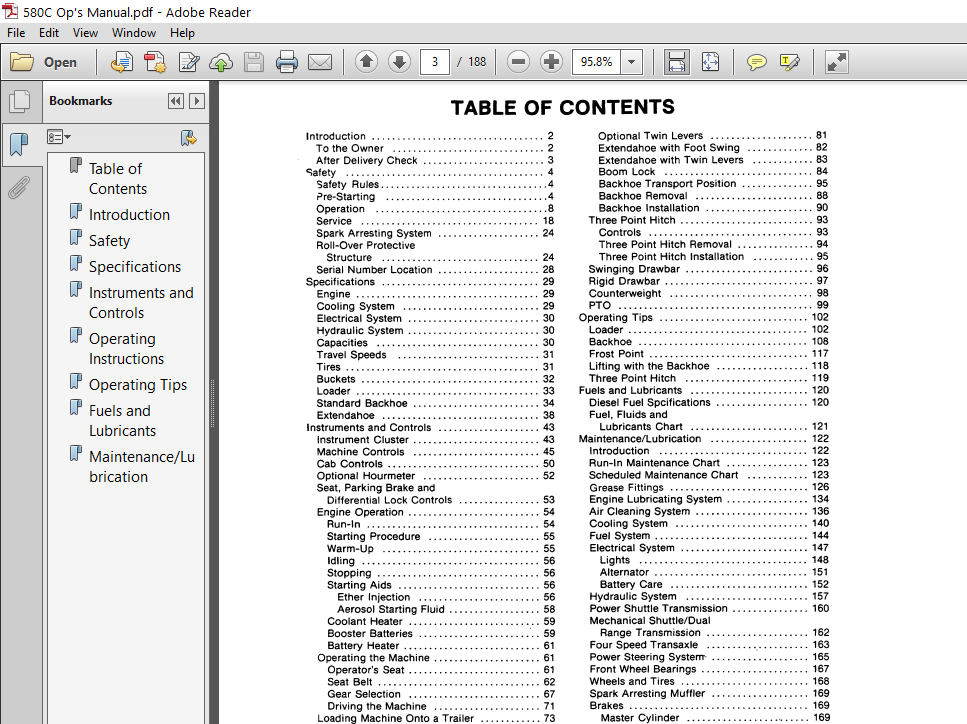The width and height of the screenshot is (967, 724).
Task: Open the Help menu
Action: point(183,33)
